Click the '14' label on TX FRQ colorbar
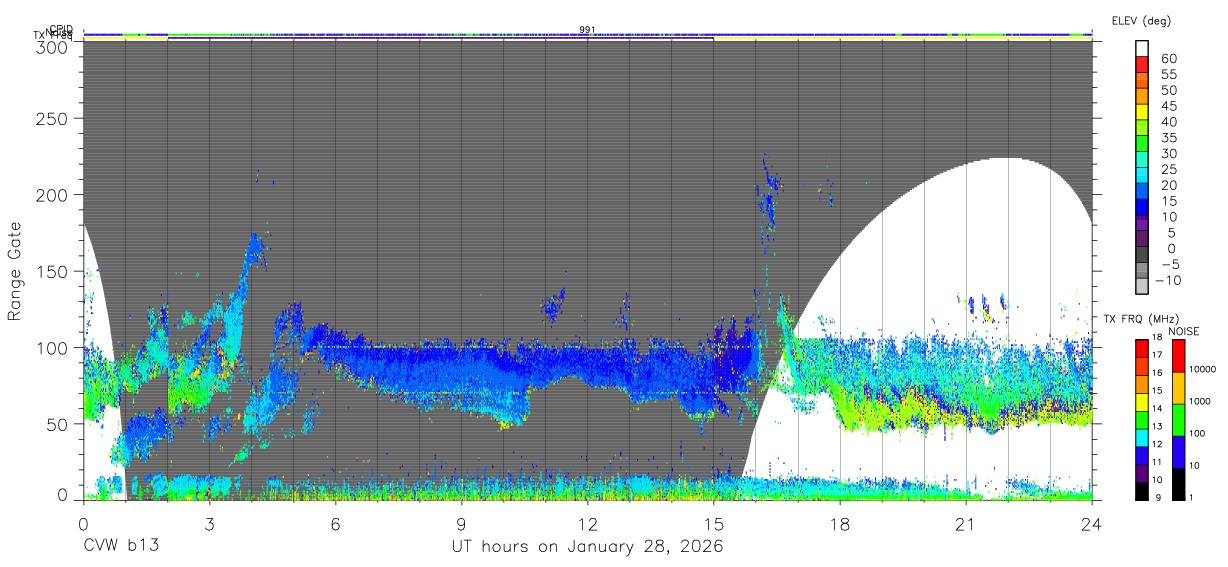This screenshot has height=567, width=1228. 1157,408
